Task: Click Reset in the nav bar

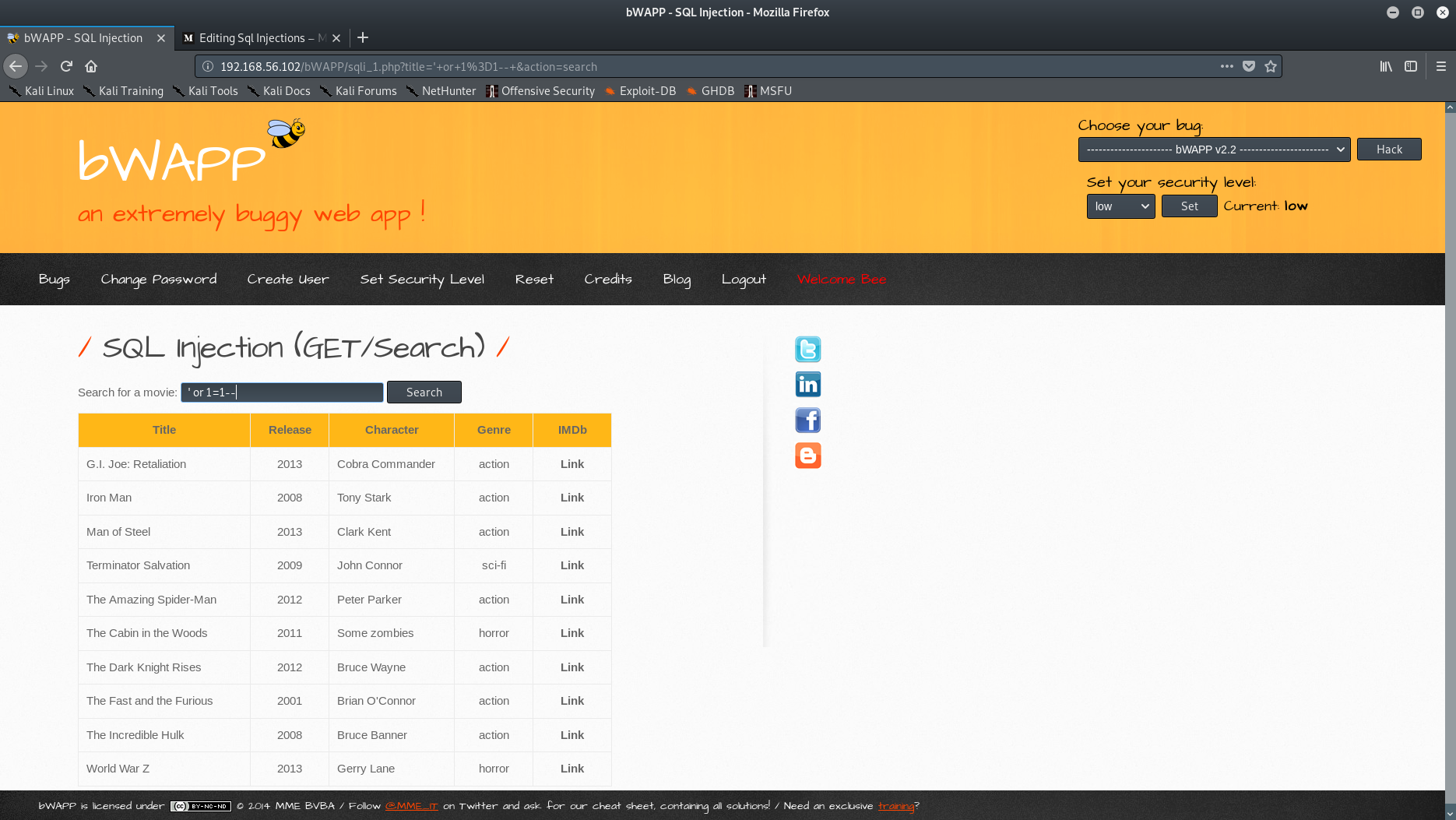Action: tap(534, 279)
